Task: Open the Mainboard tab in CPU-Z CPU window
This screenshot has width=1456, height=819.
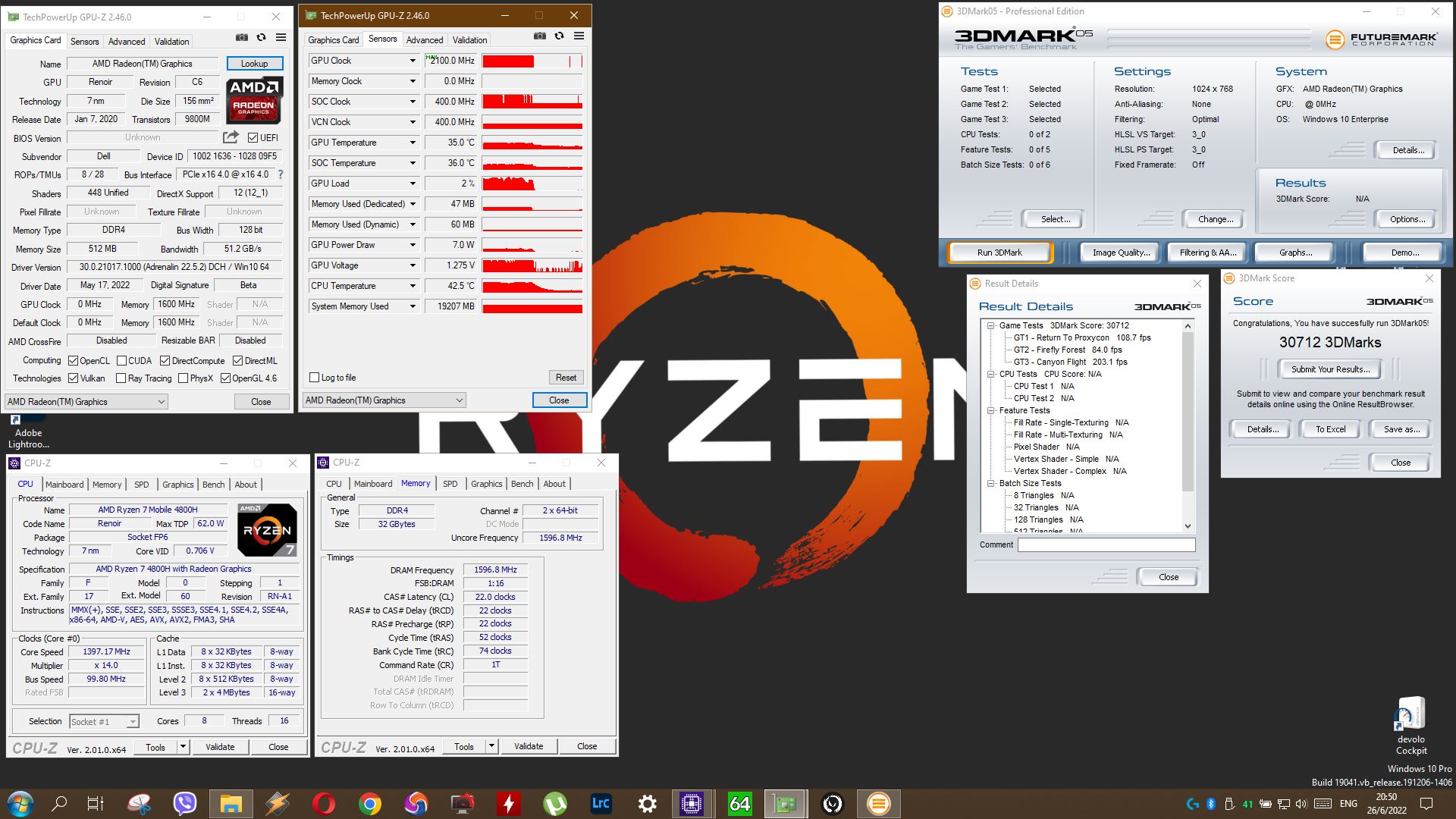Action: (x=64, y=484)
